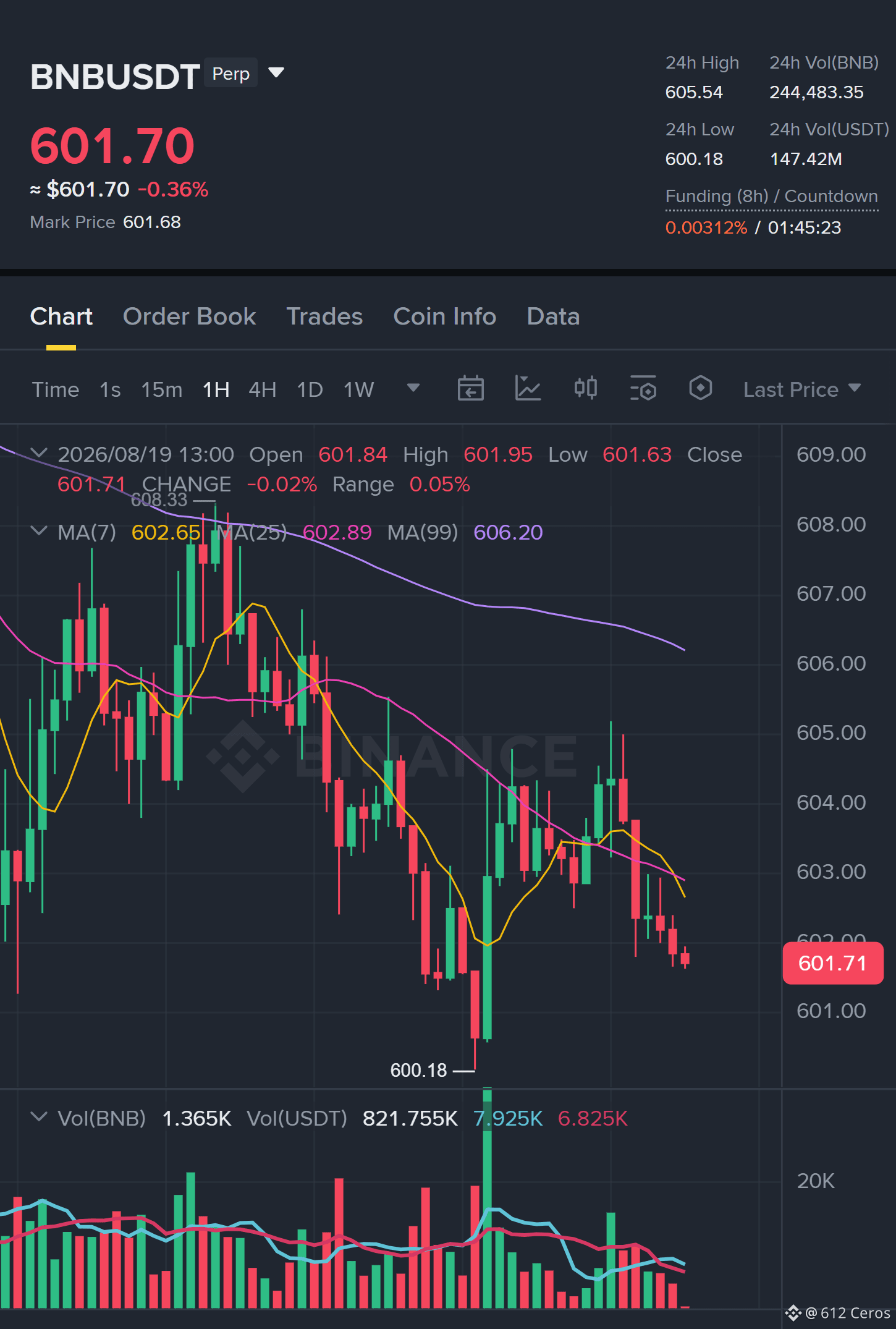Click the 7.925K volume MA value

click(508, 1118)
